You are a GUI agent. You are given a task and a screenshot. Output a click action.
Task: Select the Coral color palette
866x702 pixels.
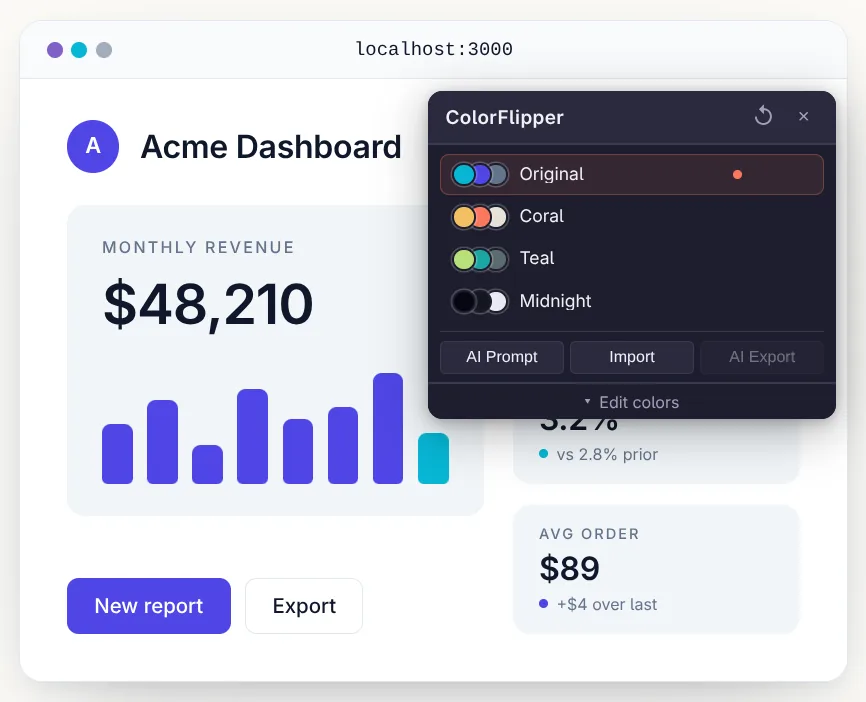[x=632, y=217]
